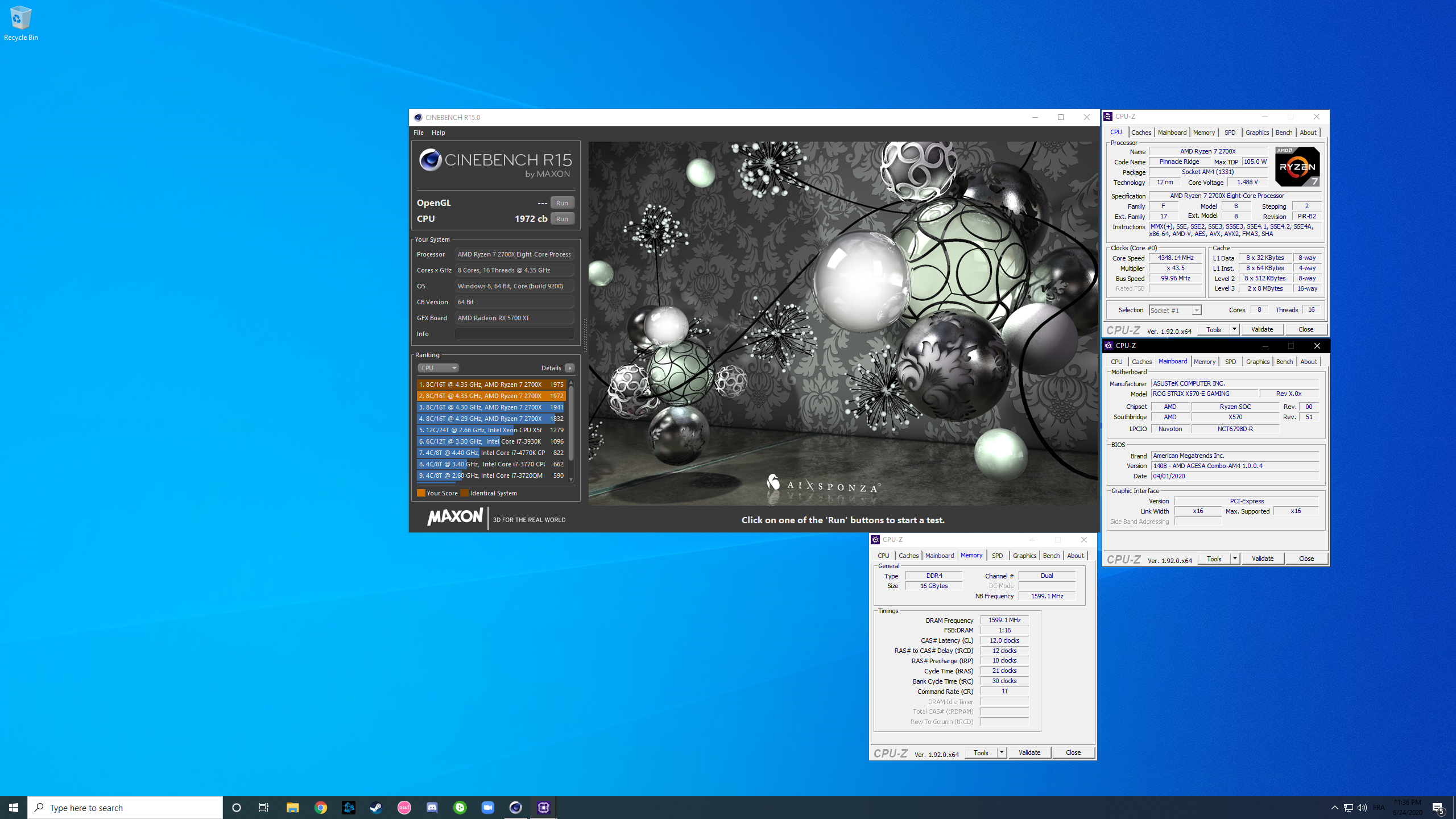Click the CPU-Z icon in the Memory window title bar

(875, 540)
